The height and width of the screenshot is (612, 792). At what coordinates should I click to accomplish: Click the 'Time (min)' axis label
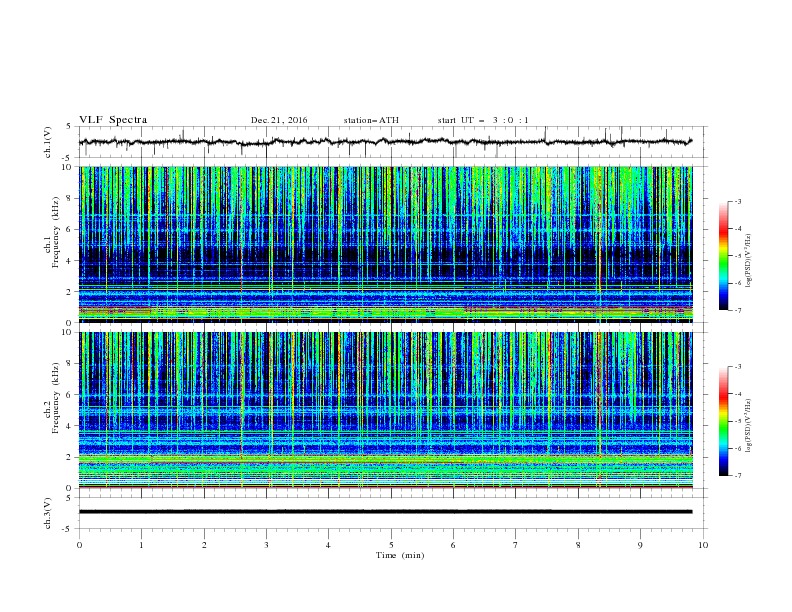[x=400, y=555]
